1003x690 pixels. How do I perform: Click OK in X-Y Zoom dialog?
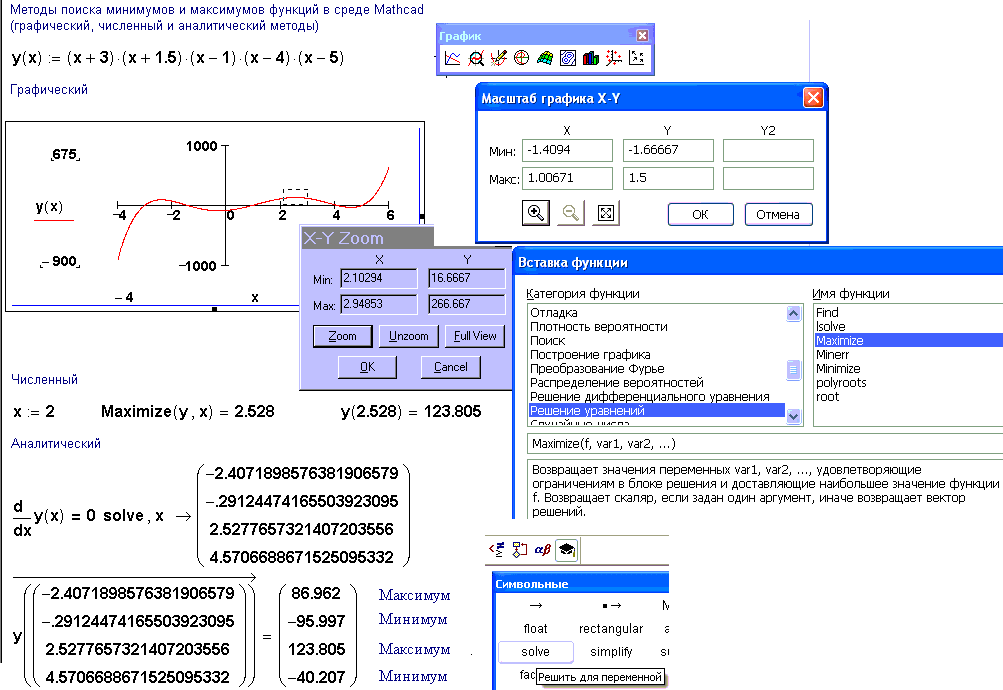[367, 367]
